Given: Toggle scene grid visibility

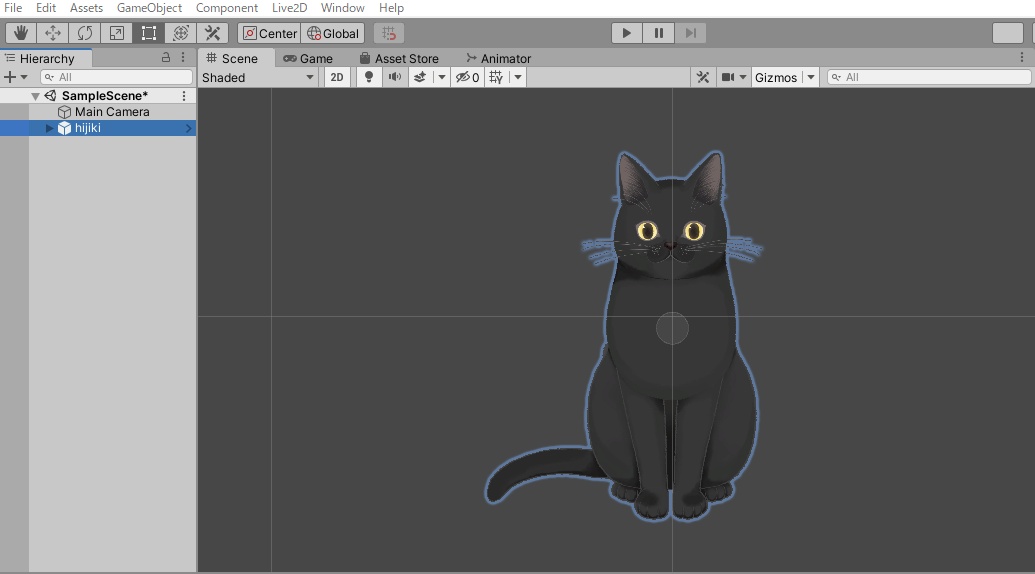Looking at the screenshot, I should coord(496,78).
